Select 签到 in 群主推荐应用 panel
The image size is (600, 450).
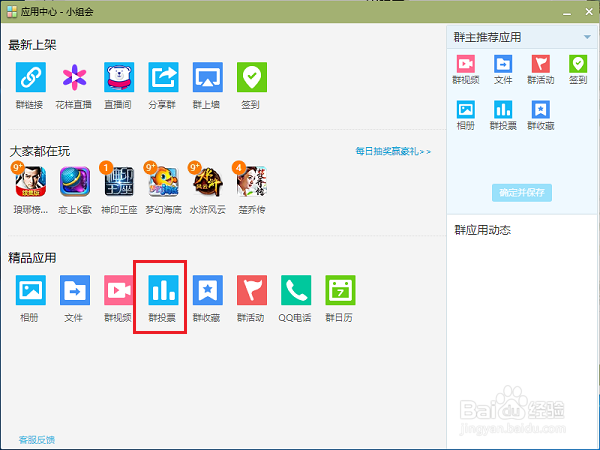578,64
